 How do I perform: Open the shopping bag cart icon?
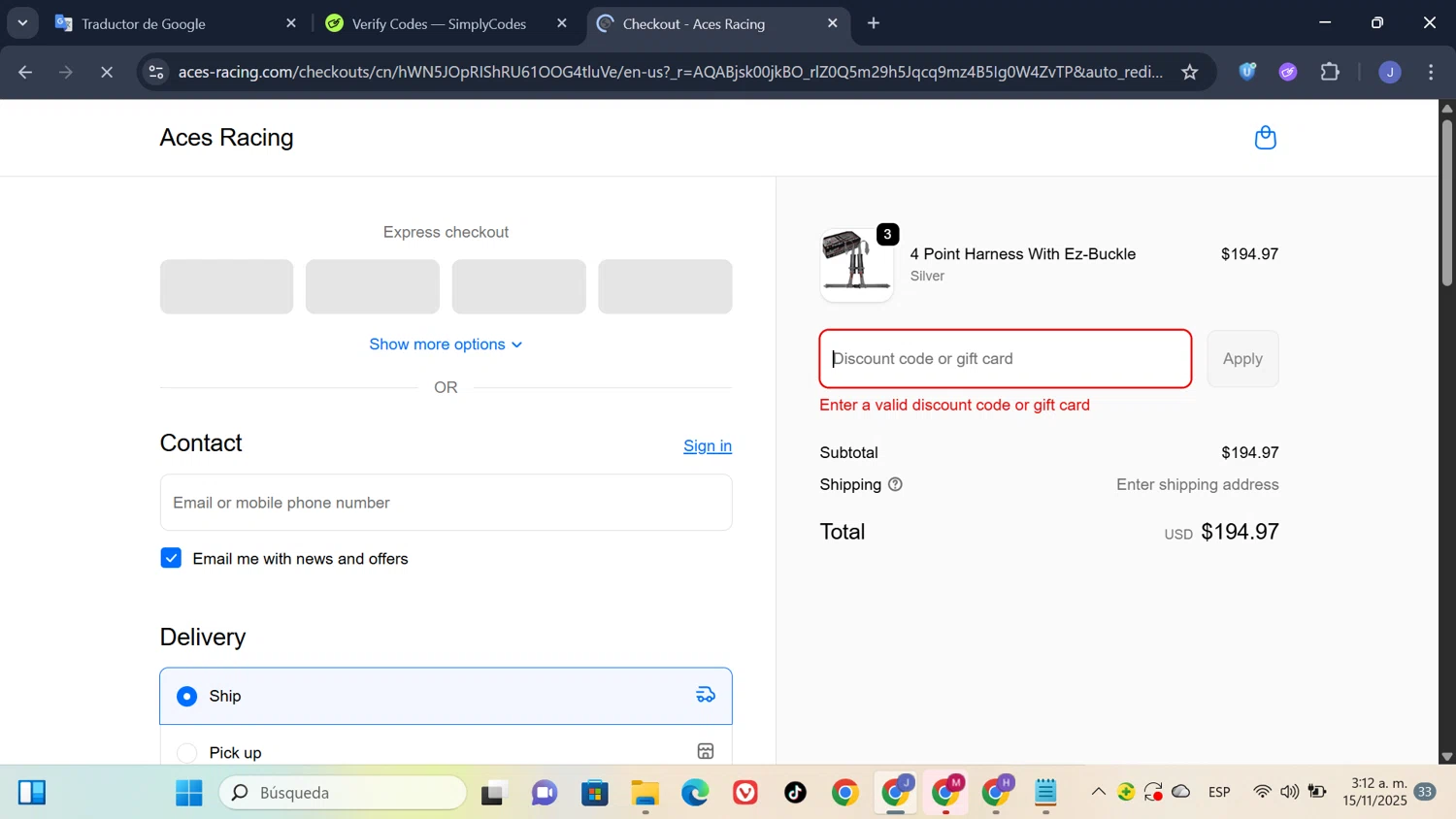point(1265,138)
